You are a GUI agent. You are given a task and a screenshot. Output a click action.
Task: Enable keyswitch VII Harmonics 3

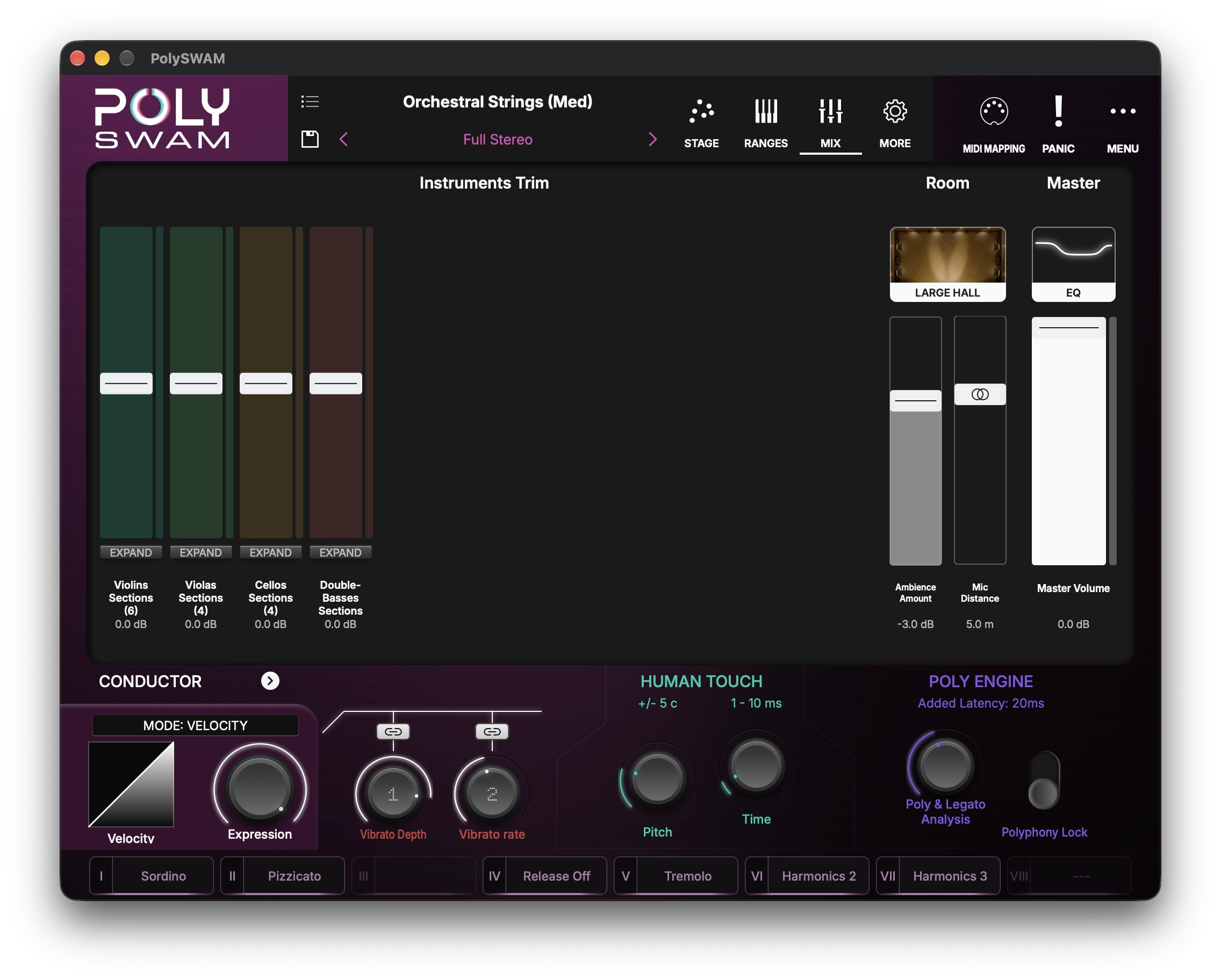coord(938,876)
